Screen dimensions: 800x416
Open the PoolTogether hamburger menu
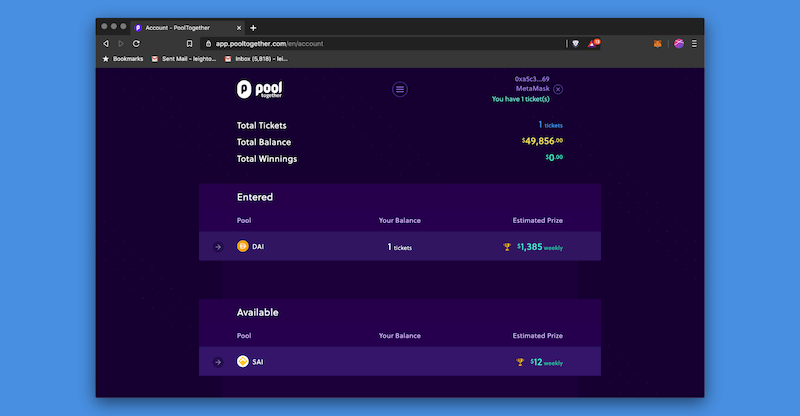pos(400,89)
